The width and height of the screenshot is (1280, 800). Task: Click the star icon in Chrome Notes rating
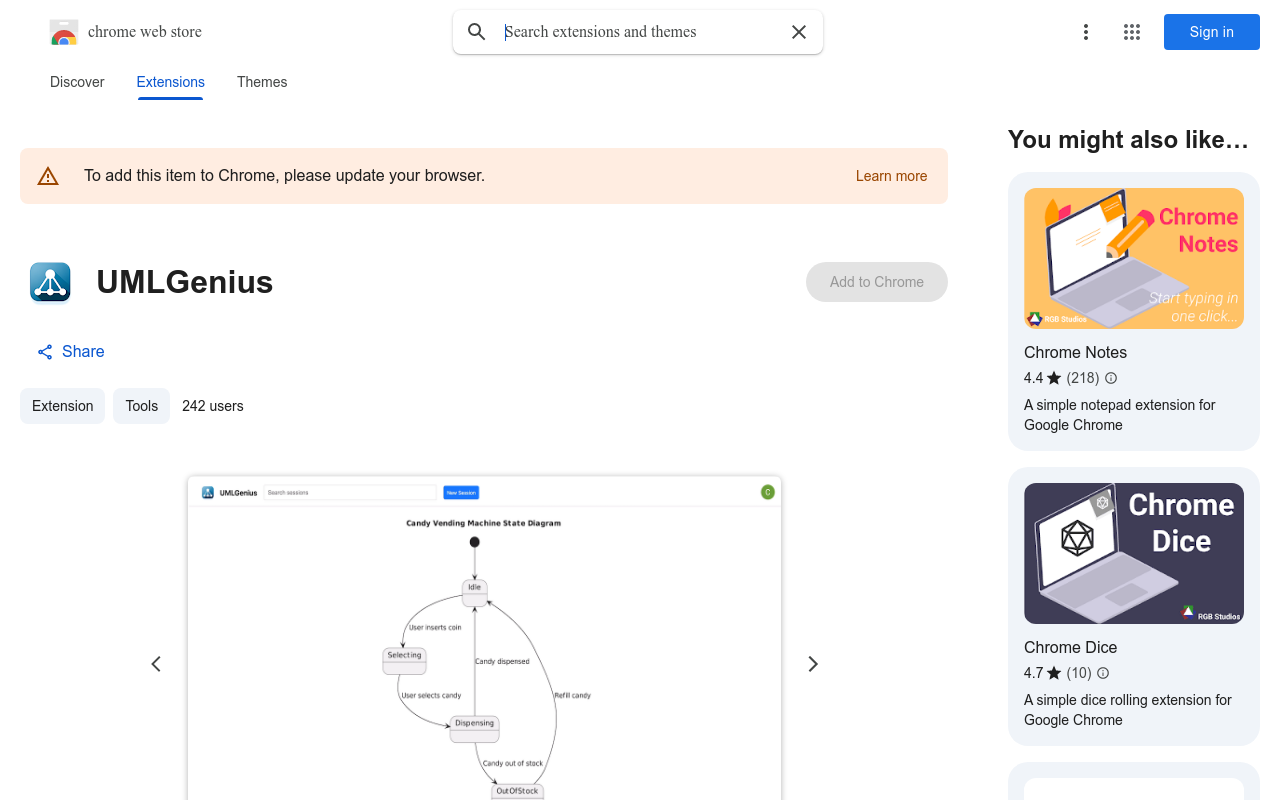1054,378
